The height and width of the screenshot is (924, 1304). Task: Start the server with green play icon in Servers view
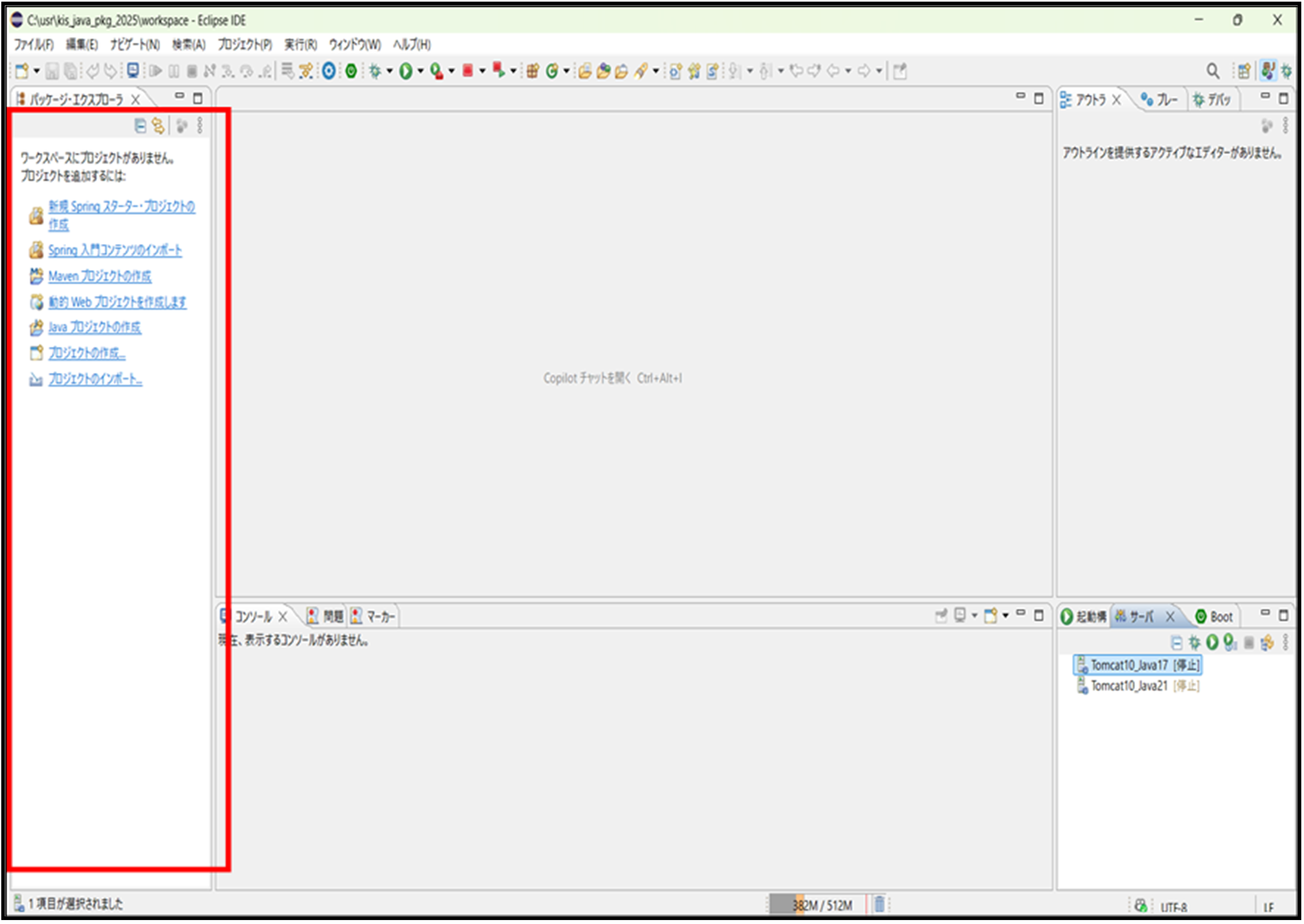(x=1212, y=642)
